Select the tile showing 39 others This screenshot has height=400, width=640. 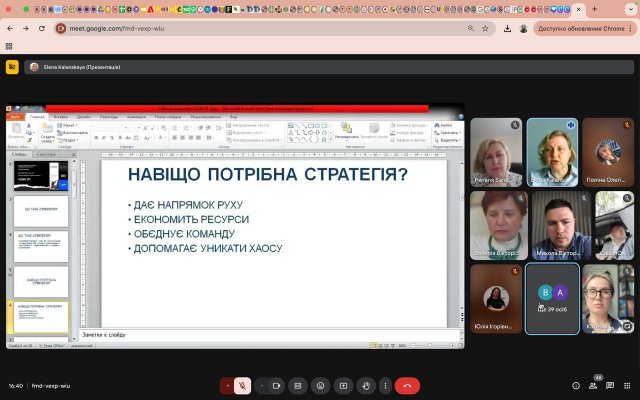pyautogui.click(x=552, y=297)
